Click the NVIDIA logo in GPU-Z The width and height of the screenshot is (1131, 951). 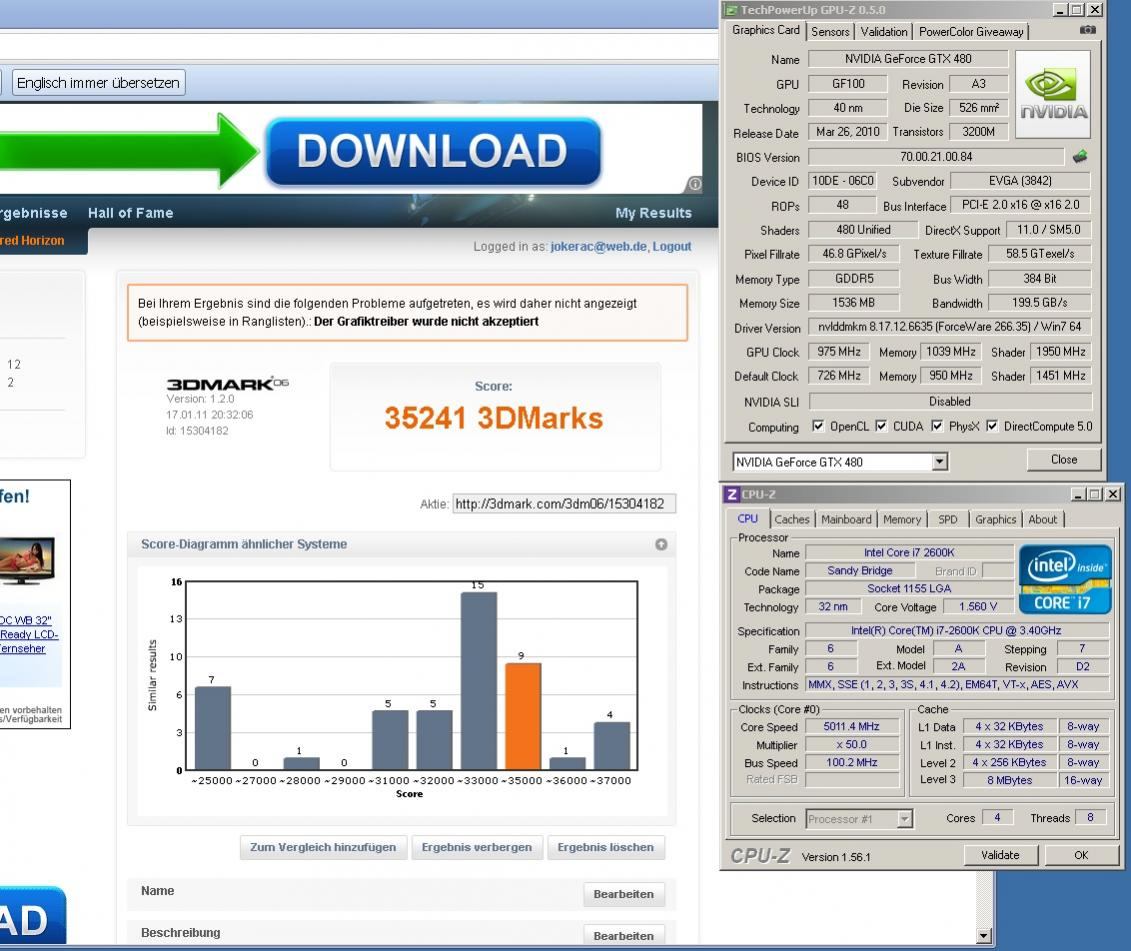coord(1052,94)
